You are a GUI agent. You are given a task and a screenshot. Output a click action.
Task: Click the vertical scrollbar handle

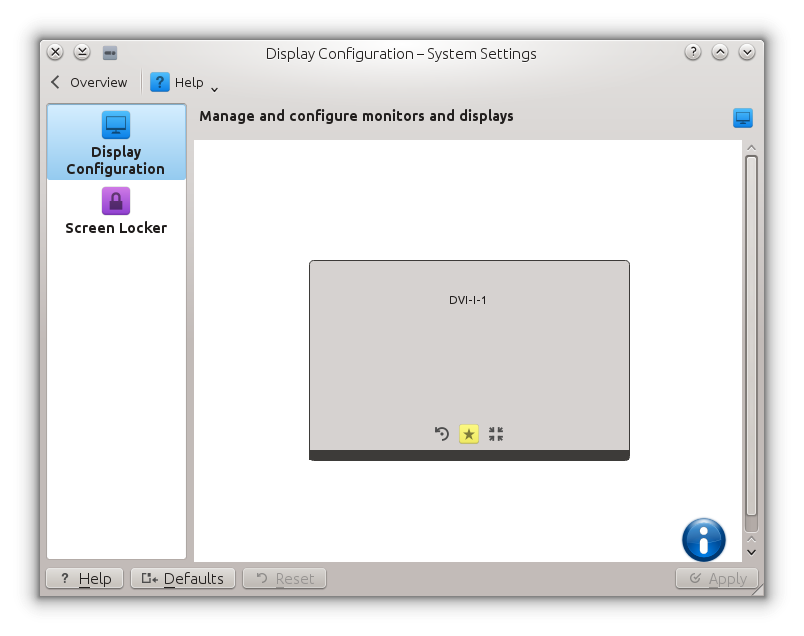coord(751,340)
